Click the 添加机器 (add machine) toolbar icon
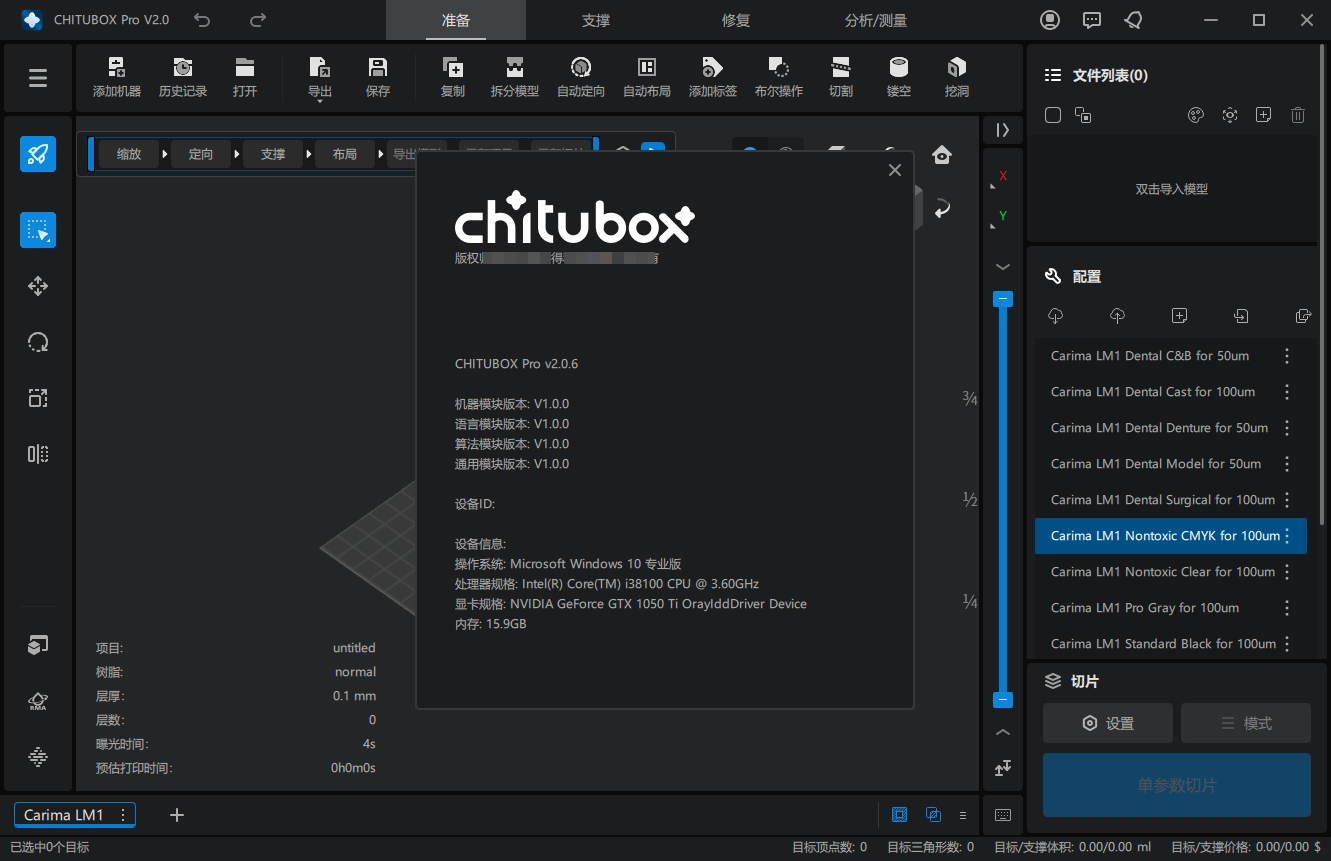This screenshot has width=1331, height=861. point(117,77)
